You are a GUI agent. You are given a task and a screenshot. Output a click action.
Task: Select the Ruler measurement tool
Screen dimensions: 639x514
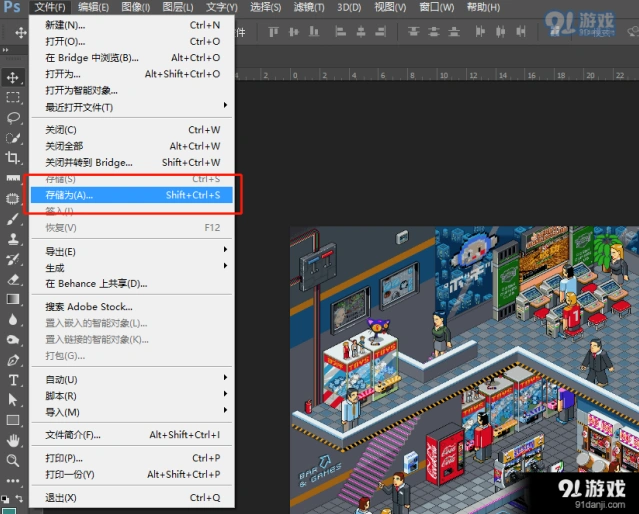tap(13, 178)
